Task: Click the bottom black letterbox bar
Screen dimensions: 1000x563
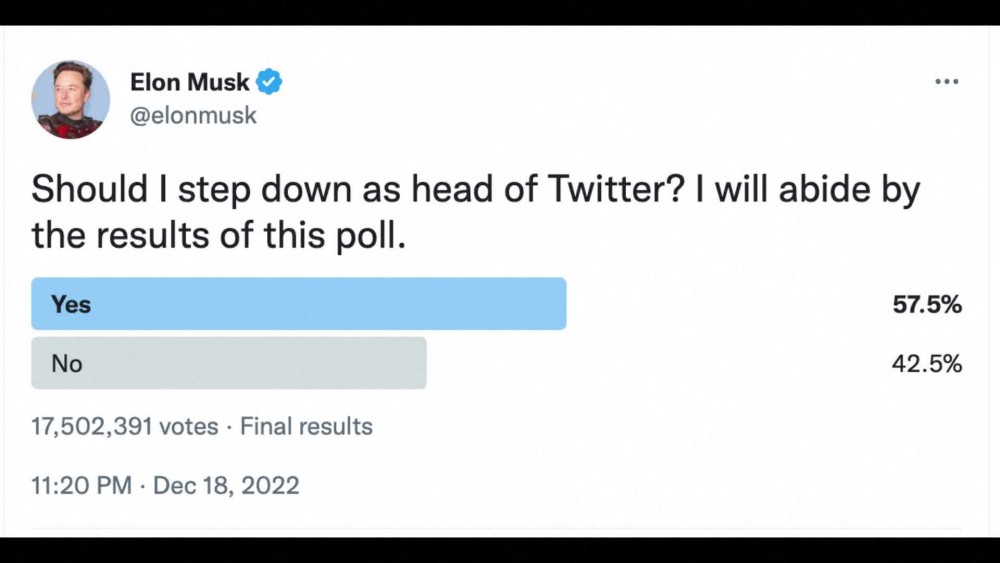Action: click(500, 550)
